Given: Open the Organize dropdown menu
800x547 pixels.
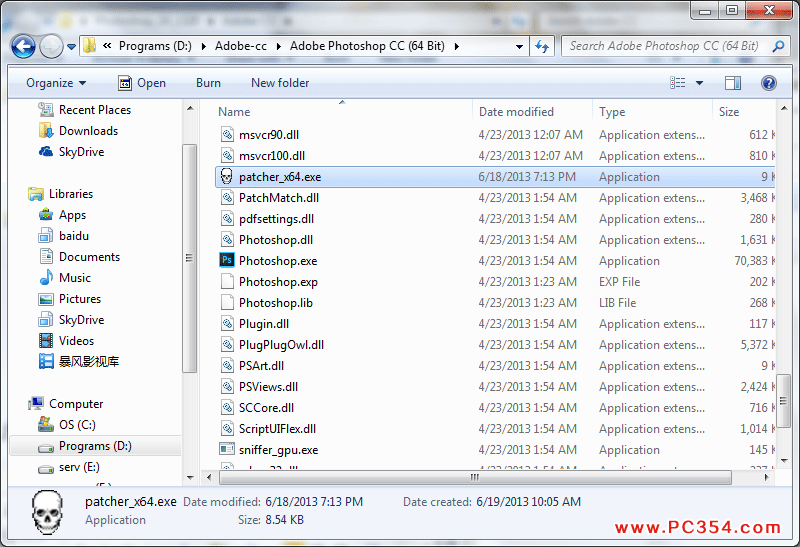Looking at the screenshot, I should 56,83.
